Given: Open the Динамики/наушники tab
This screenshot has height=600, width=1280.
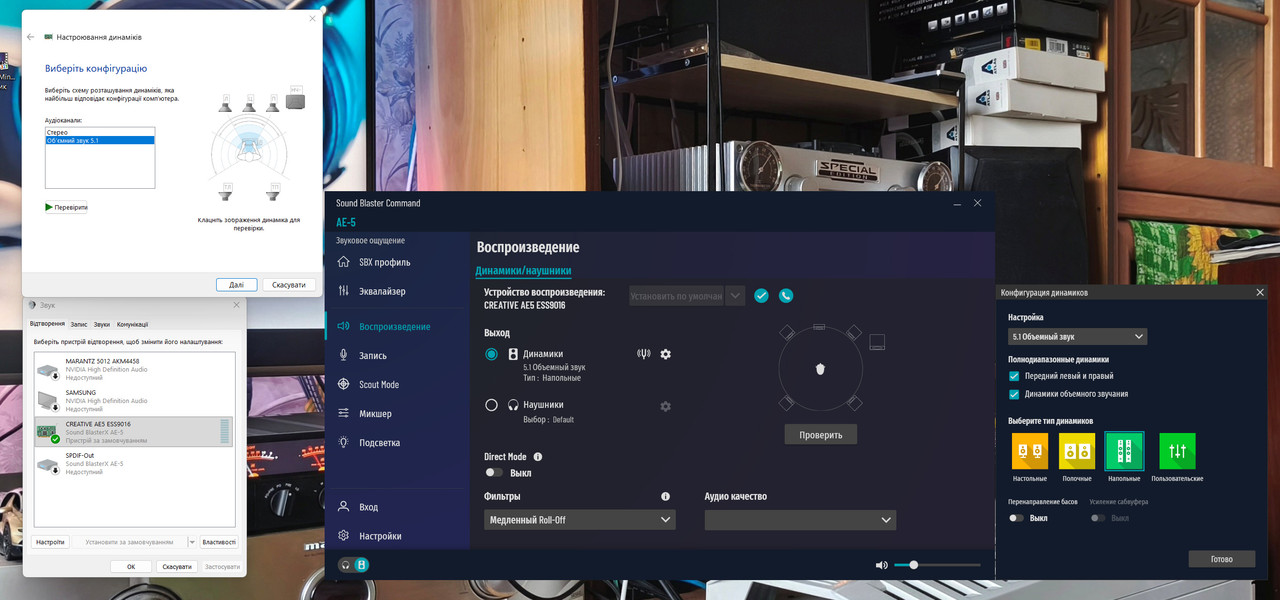Looking at the screenshot, I should [x=523, y=270].
